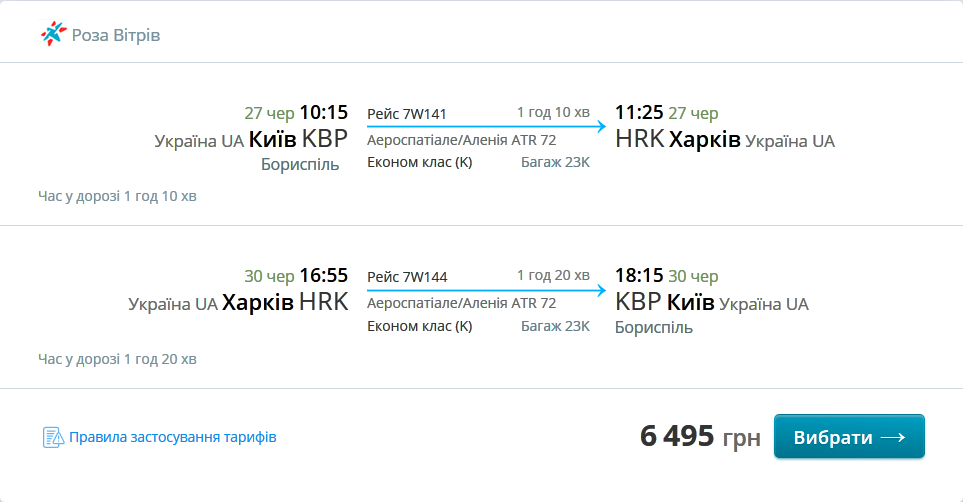Open the Правила застосування тарифів link
This screenshot has width=963, height=502.
(172, 437)
